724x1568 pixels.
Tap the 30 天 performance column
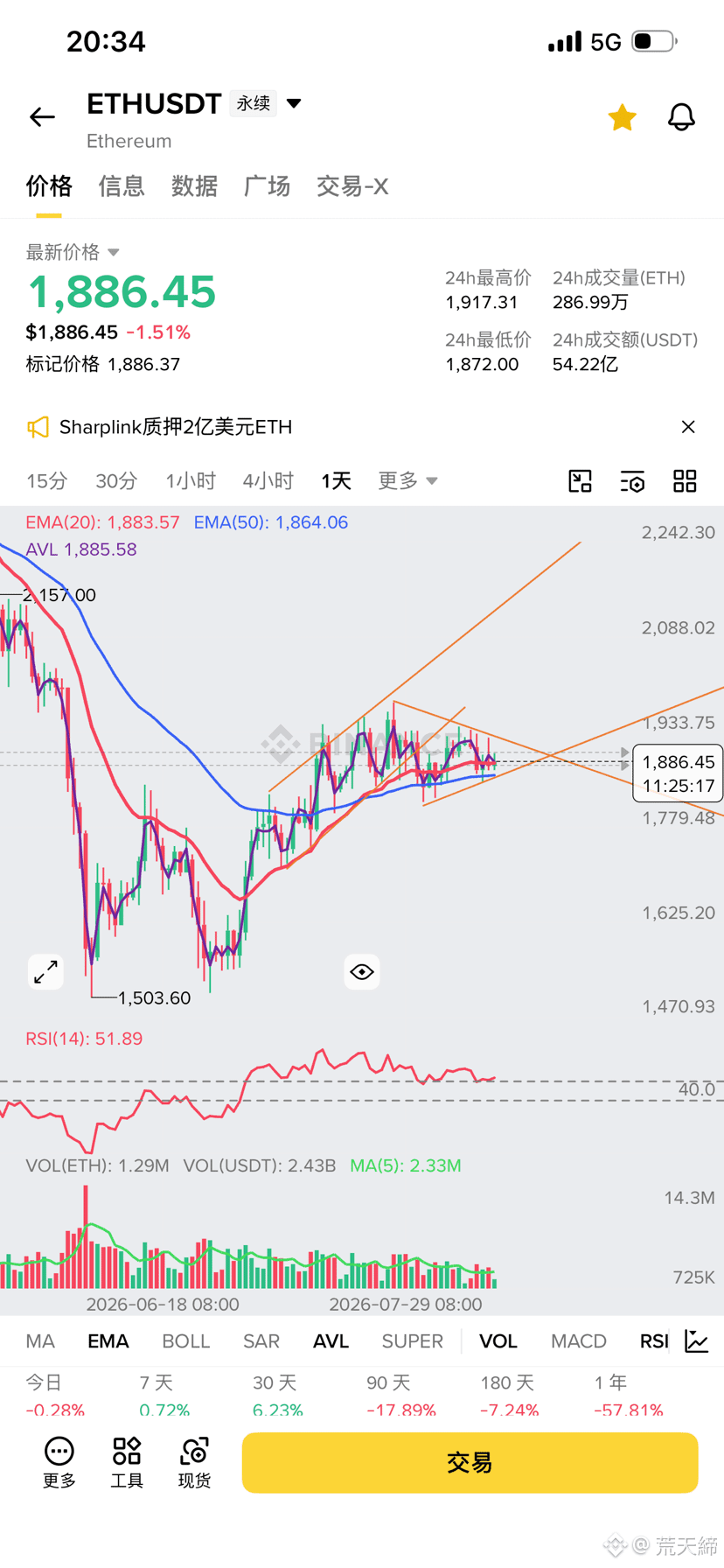click(x=278, y=1396)
